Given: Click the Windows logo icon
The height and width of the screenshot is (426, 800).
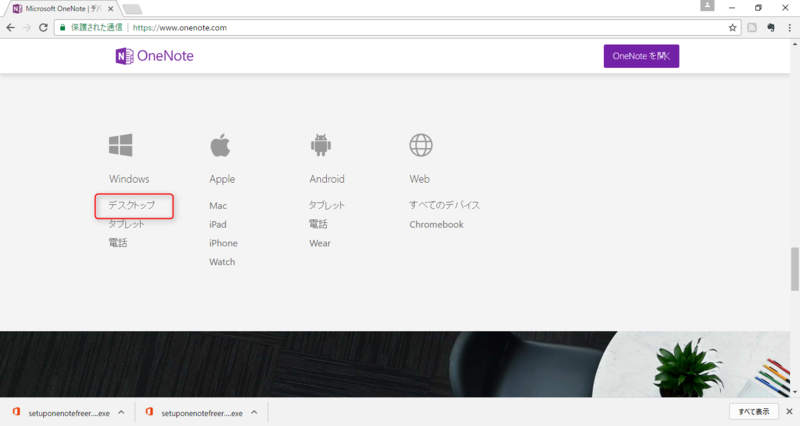Looking at the screenshot, I should pos(120,145).
